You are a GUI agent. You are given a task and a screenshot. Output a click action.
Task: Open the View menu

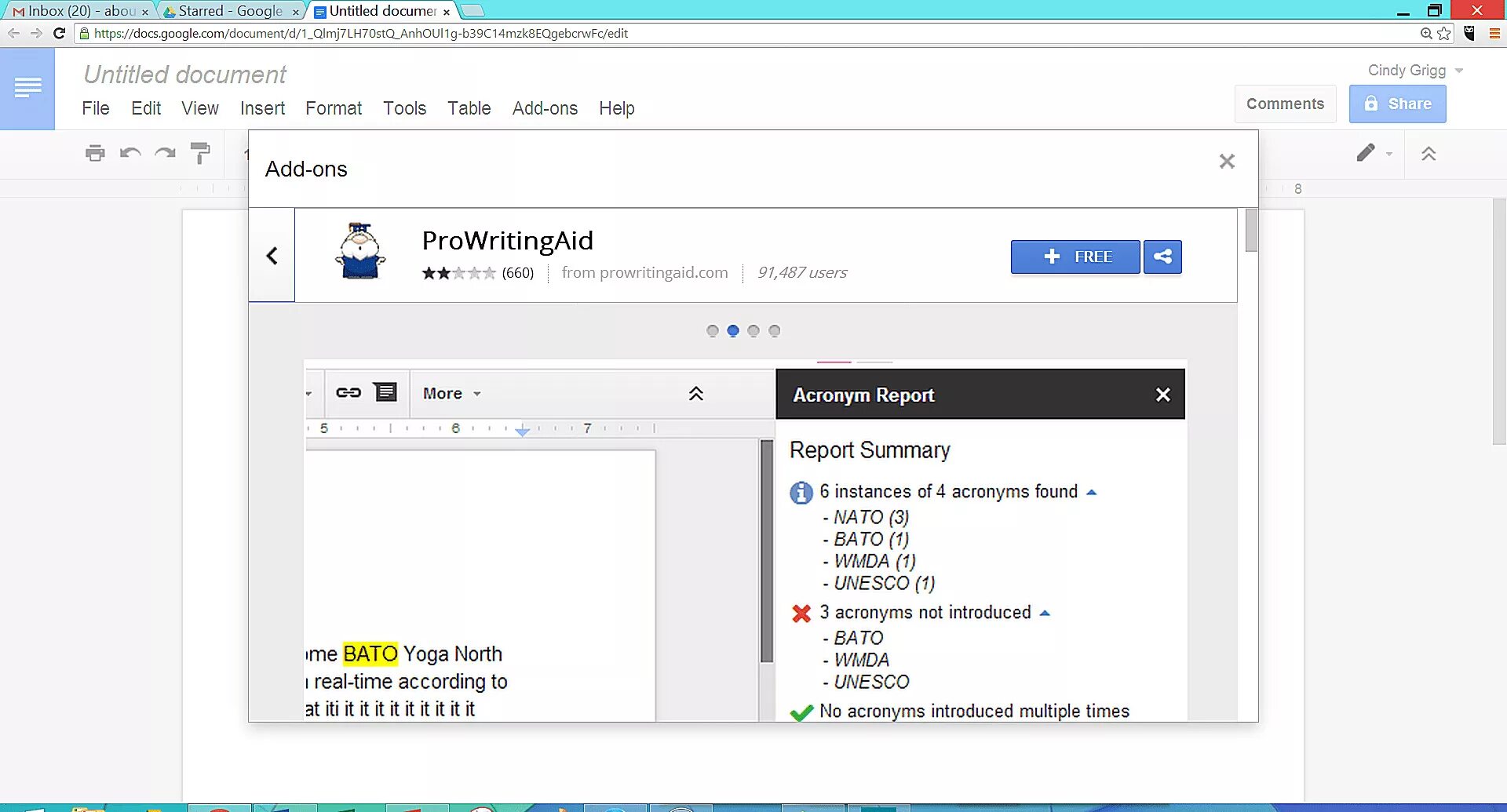[200, 108]
